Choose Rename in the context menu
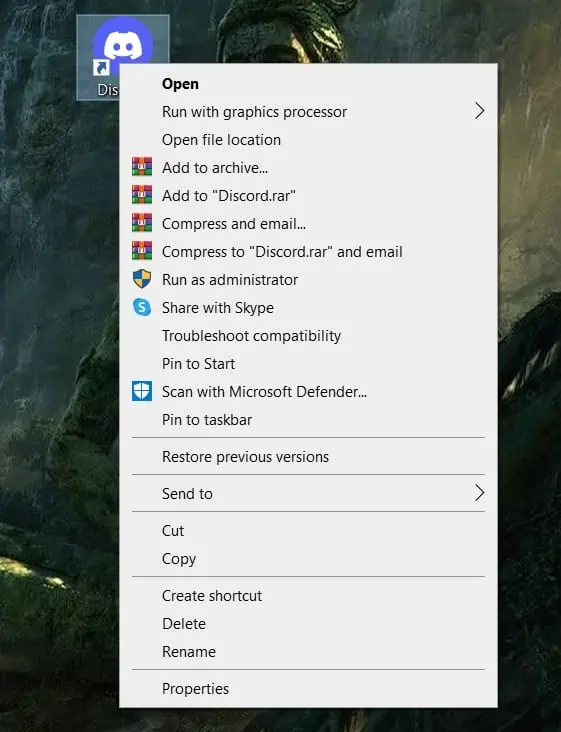This screenshot has height=732, width=561. pos(308,652)
